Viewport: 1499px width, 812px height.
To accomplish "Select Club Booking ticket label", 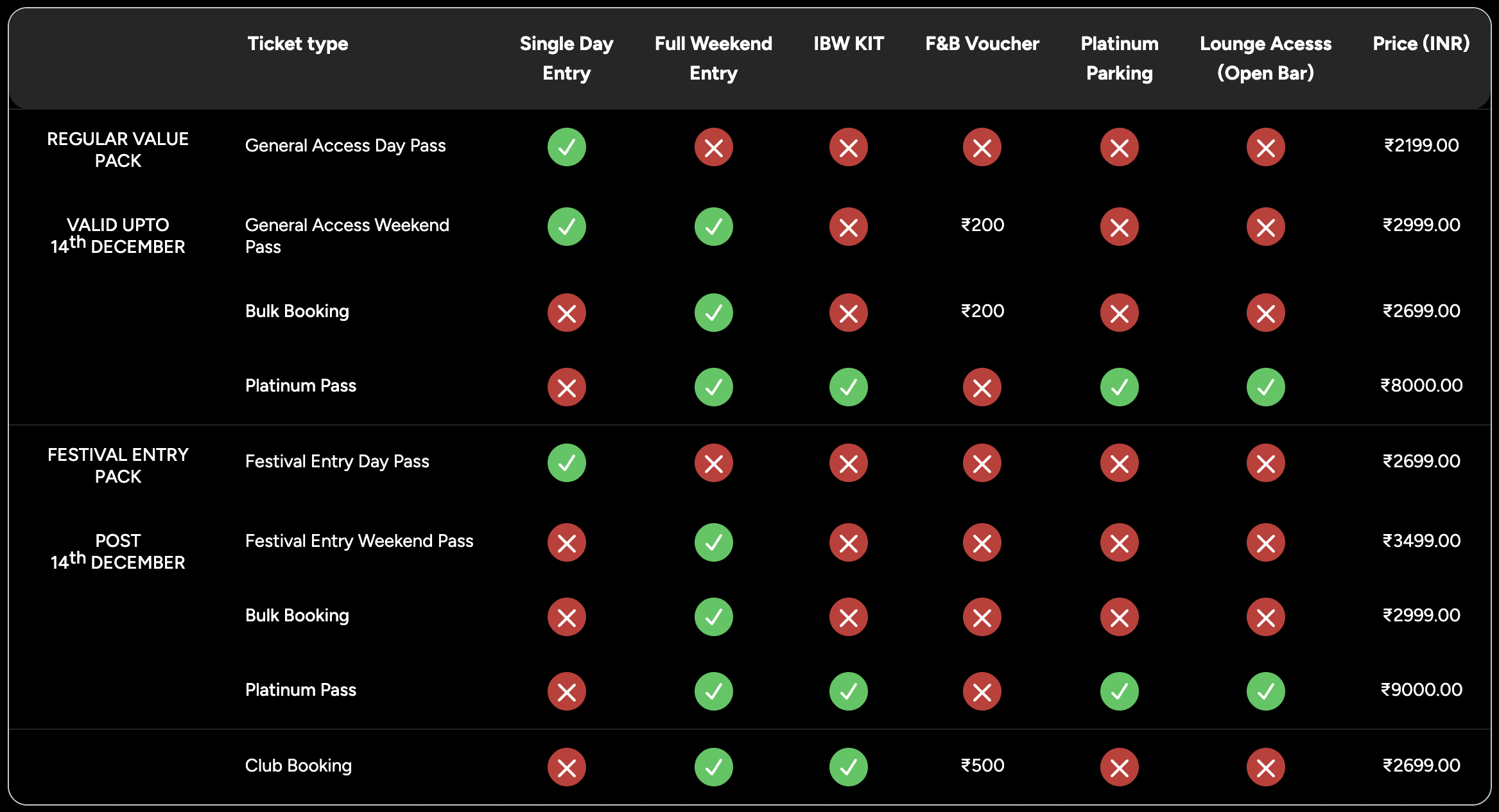I will pyautogui.click(x=298, y=765).
